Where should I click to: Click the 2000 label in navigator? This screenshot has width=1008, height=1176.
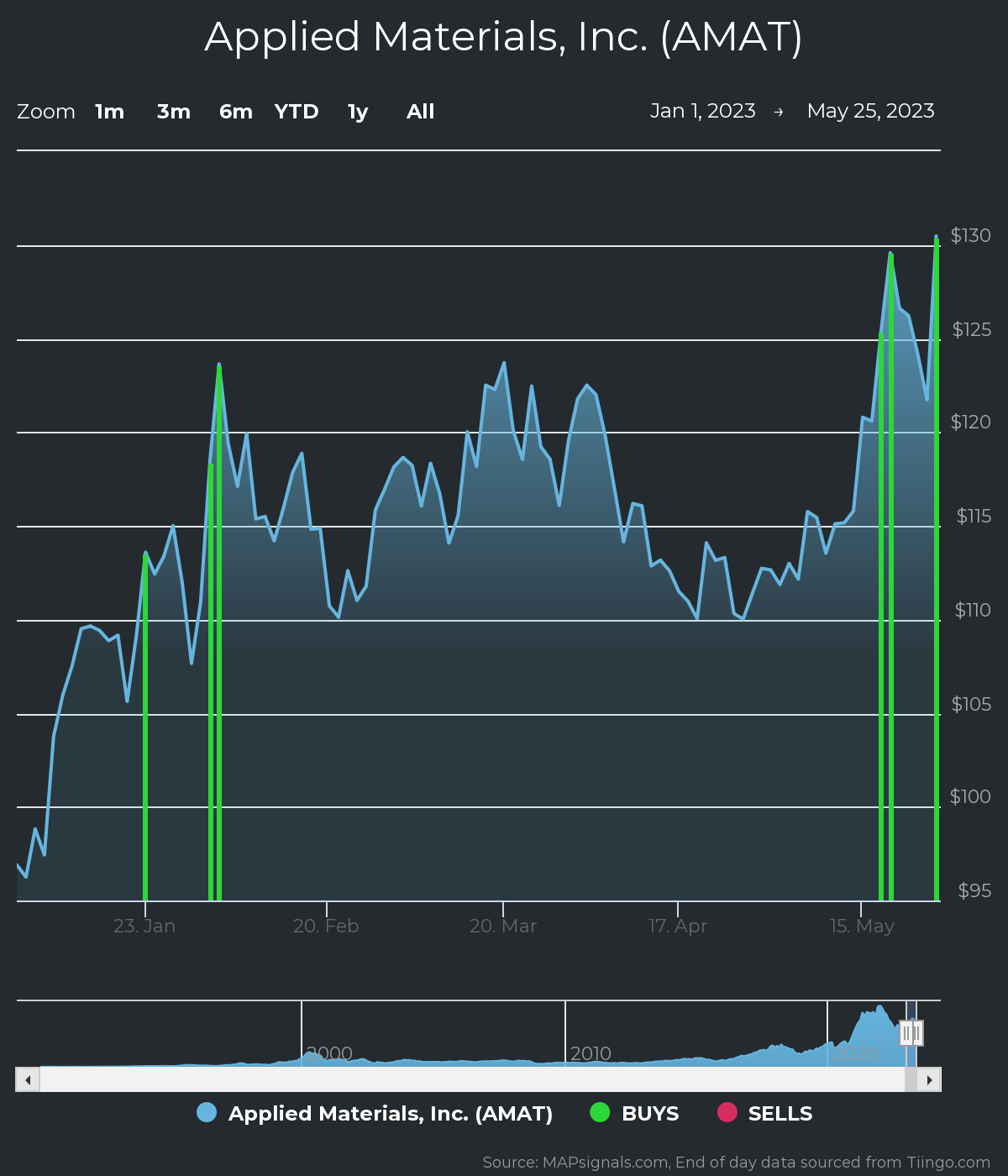329,1053
